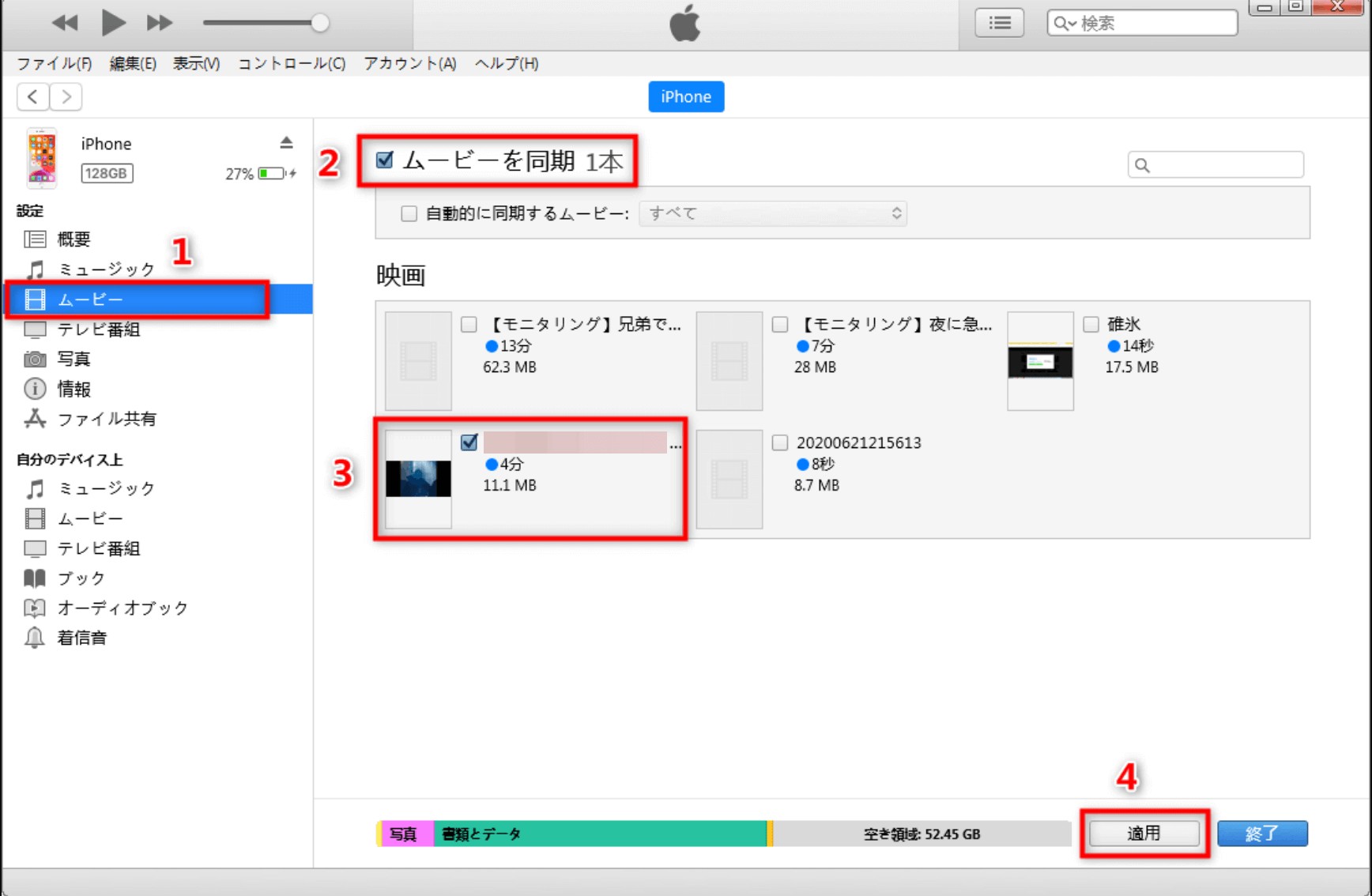Check the 【モニタリング】兄弟で movie checkbox
The image size is (1372, 896).
click(x=469, y=324)
